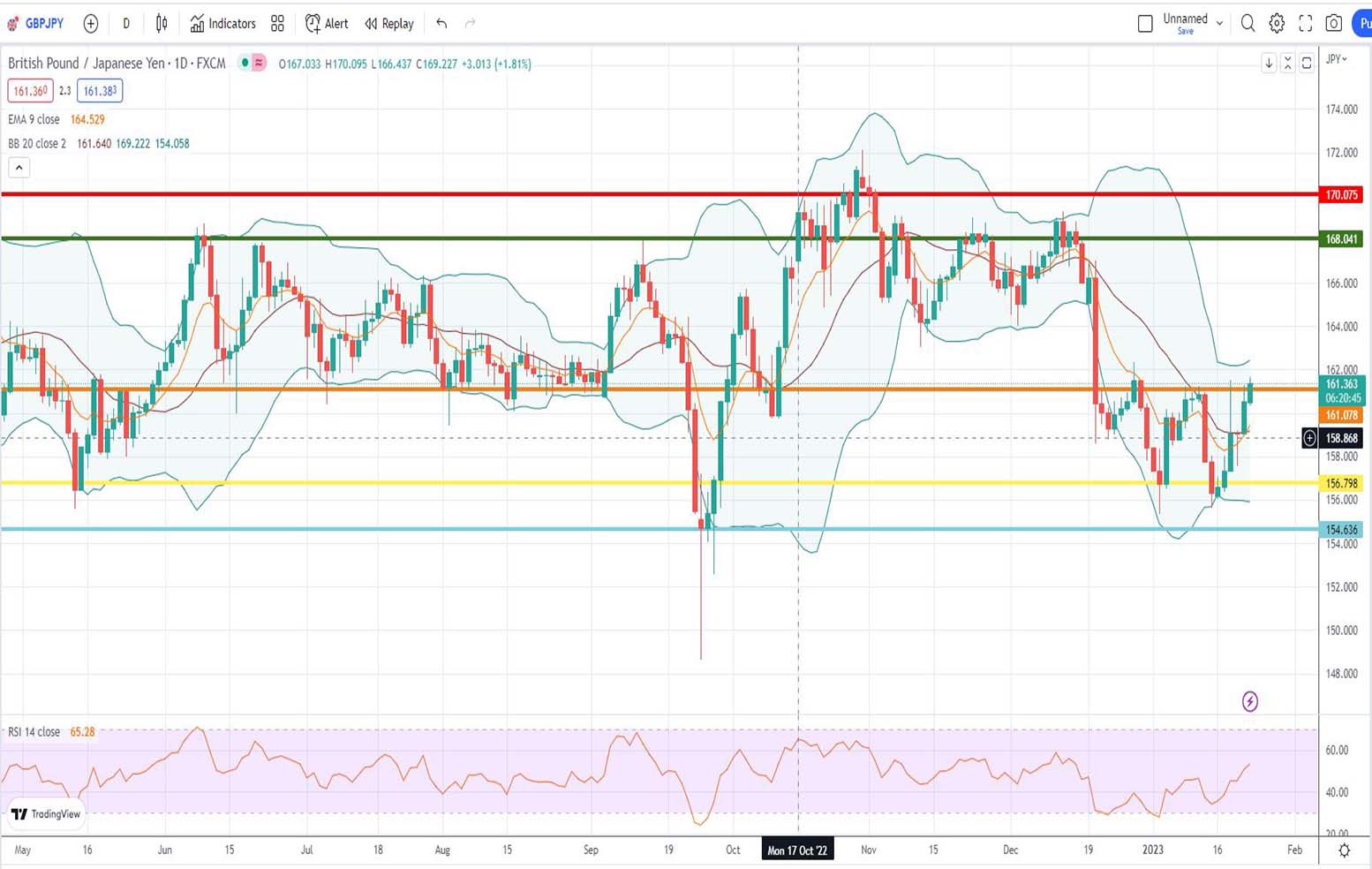Toggle the market status indicator beside FXCM
Image resolution: width=1372 pixels, height=869 pixels.
pos(245,64)
